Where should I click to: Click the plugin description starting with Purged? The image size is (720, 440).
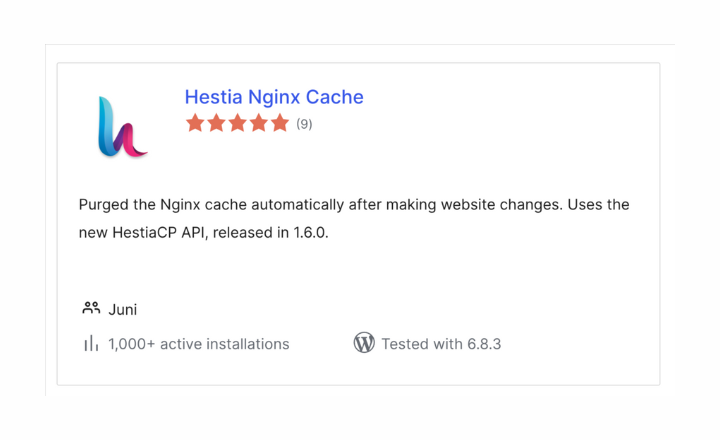pos(354,219)
